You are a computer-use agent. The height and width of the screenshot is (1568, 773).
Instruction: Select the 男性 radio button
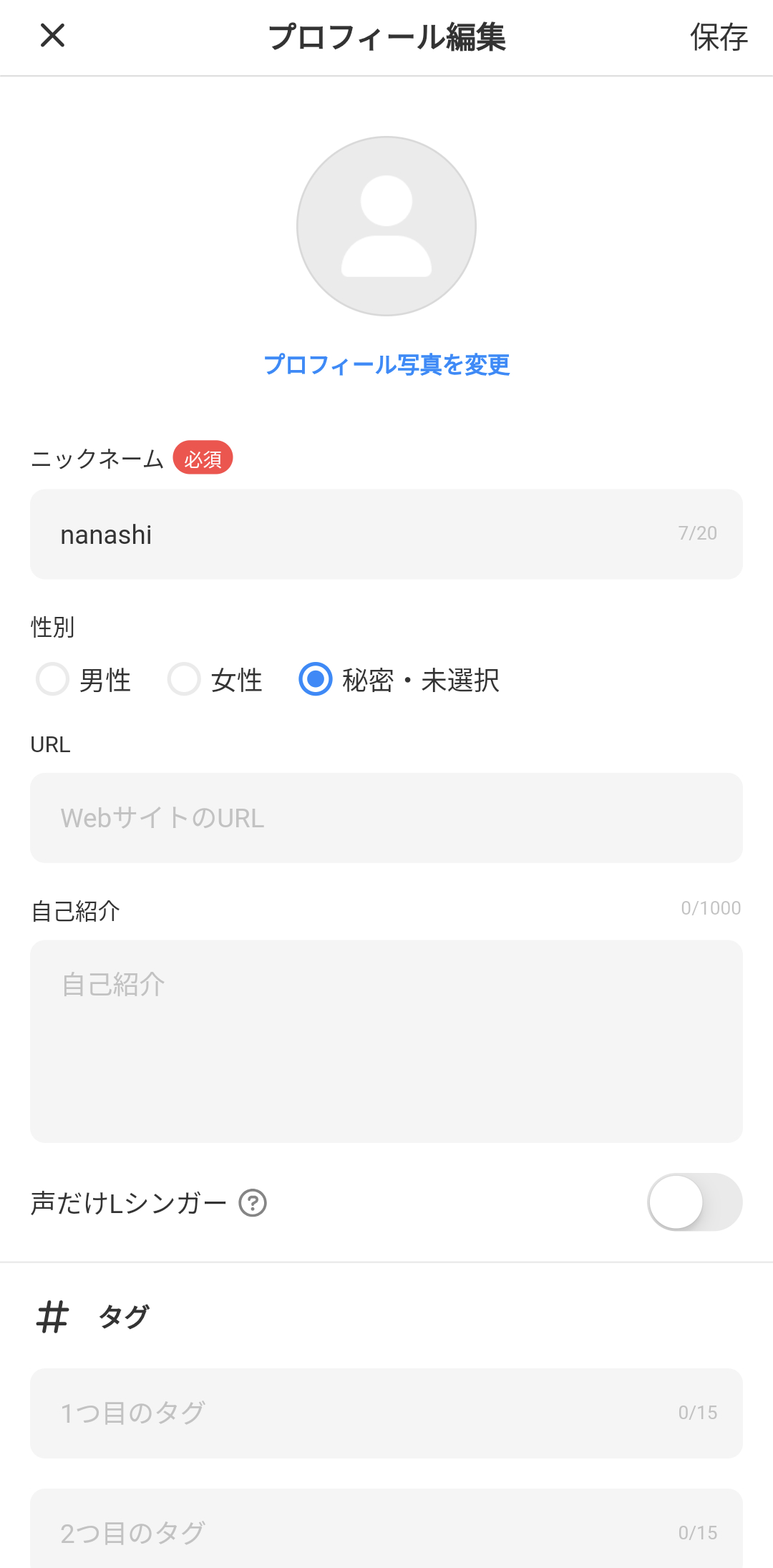[x=53, y=679]
